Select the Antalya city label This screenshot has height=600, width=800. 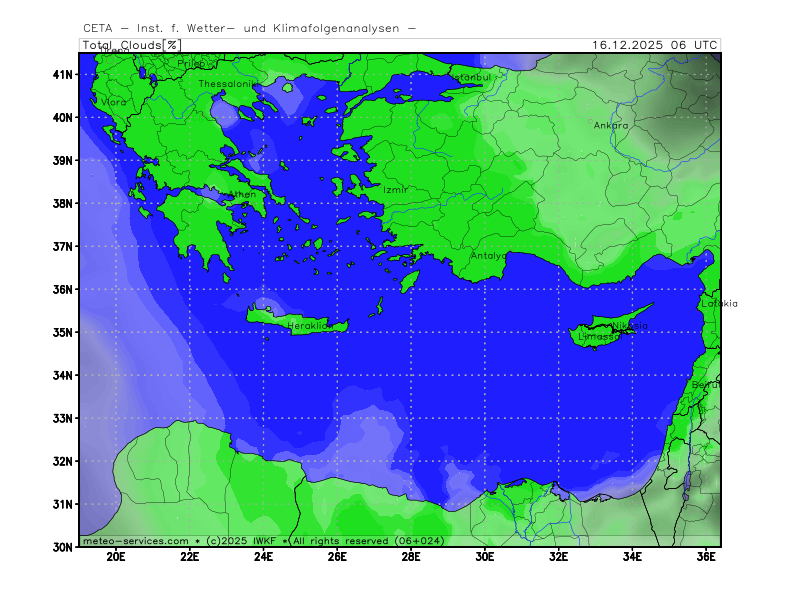(x=489, y=256)
